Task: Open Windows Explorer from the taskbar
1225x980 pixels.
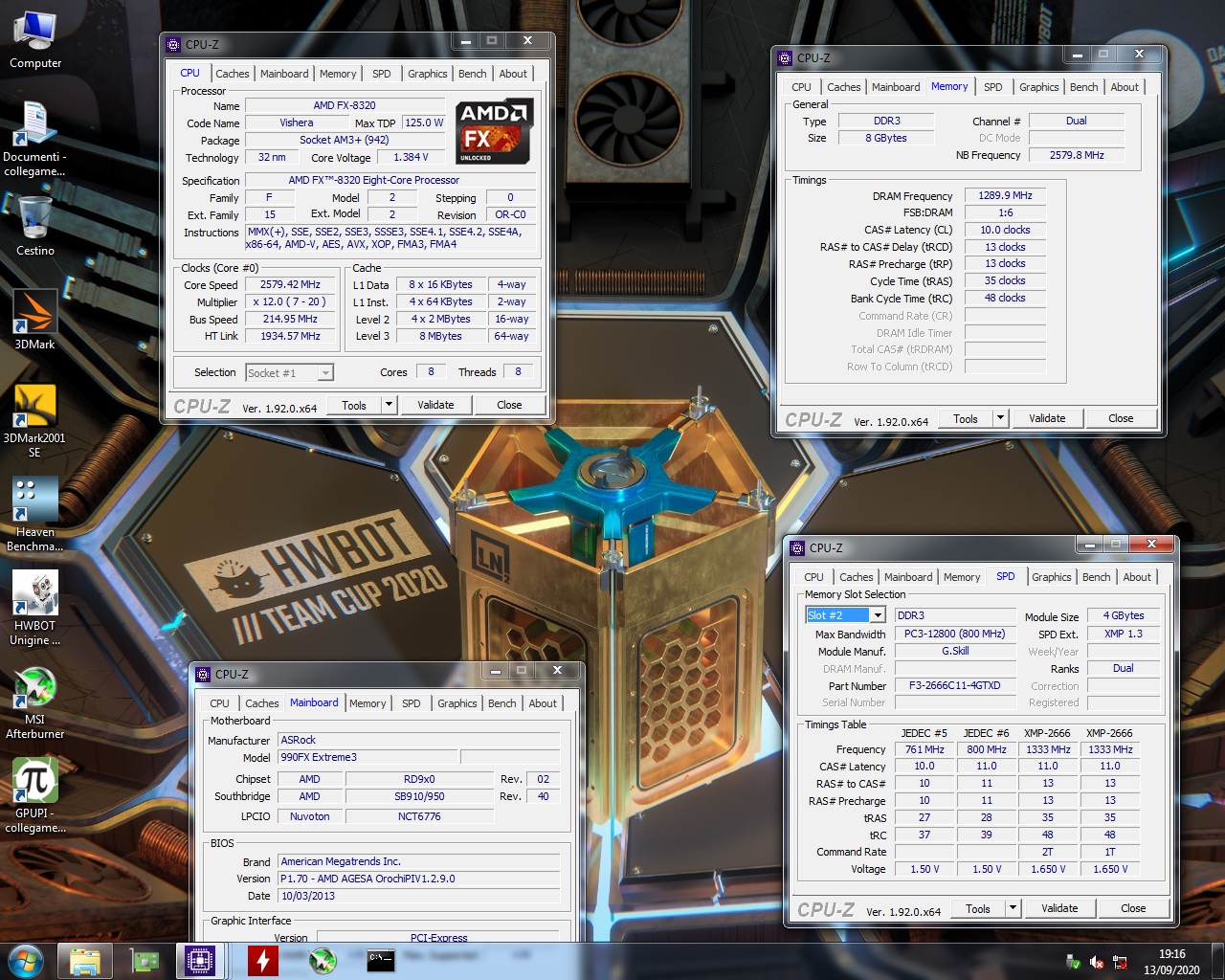Action: point(85,961)
